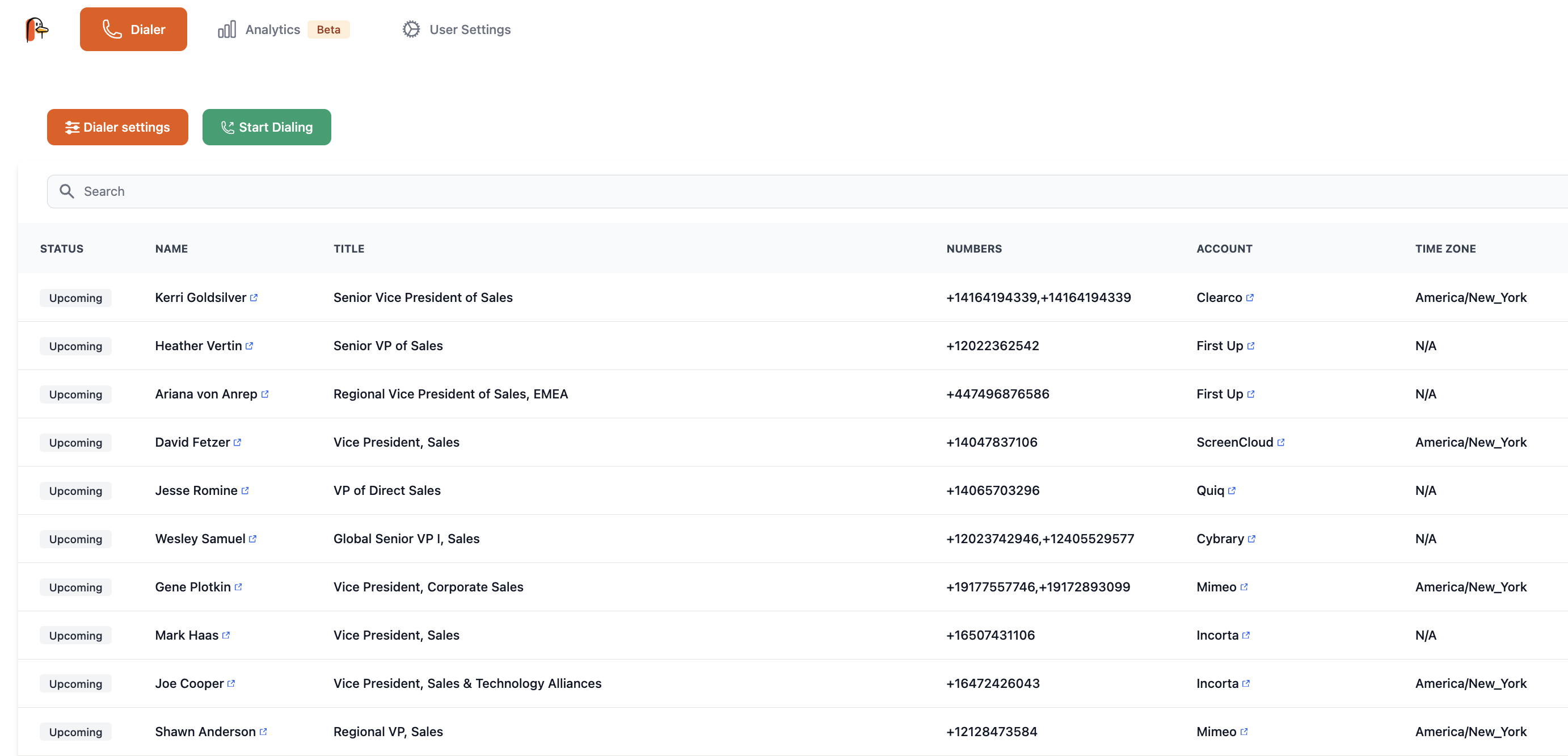Click external link icon next to Mark Haas
The image size is (1568, 756).
[226, 635]
